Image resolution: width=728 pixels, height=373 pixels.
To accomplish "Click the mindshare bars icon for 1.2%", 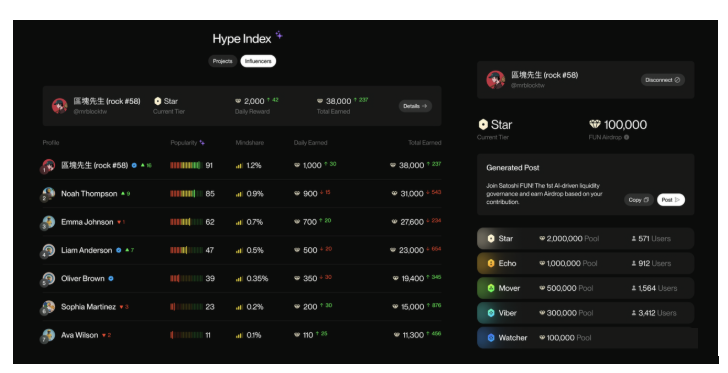I will 239,165.
